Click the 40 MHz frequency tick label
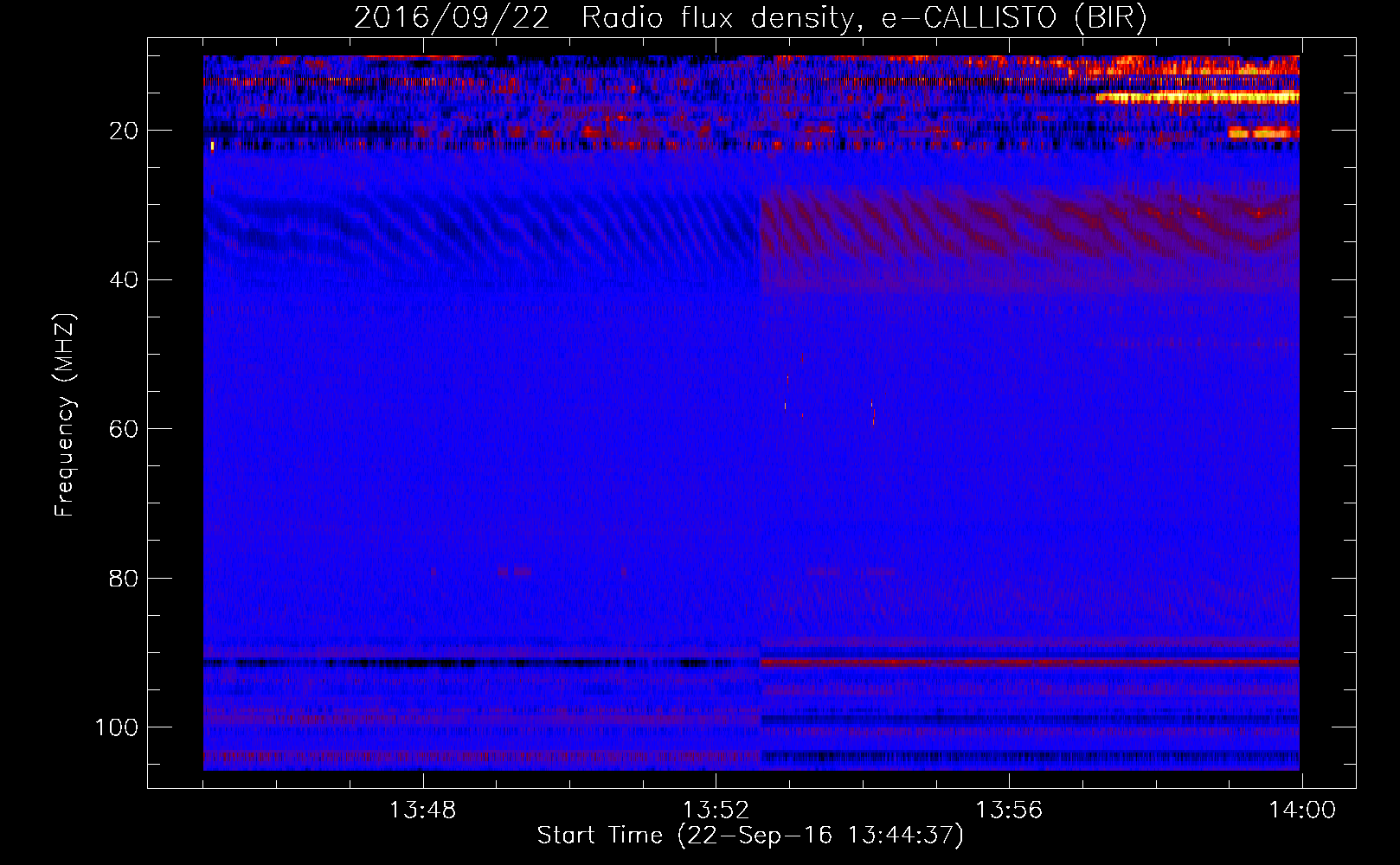 (124, 280)
